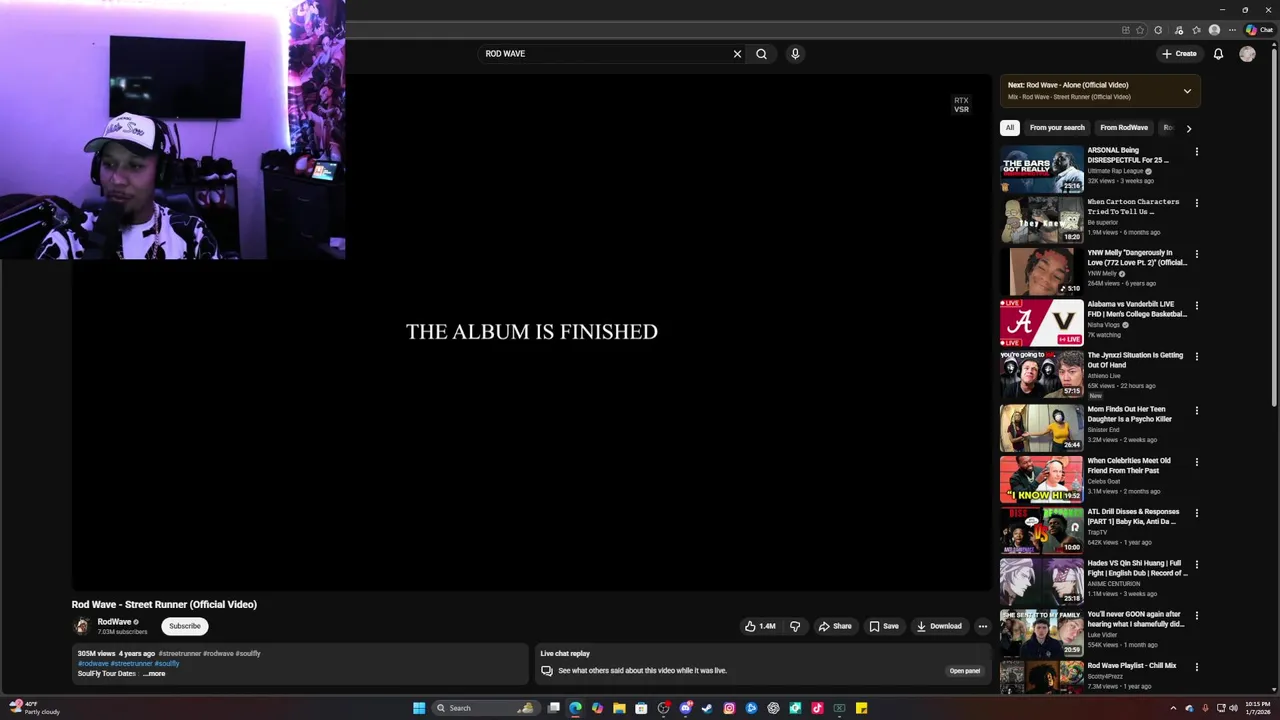1280x720 pixels.
Task: Open Mom Finds Out Her Teen Daughter thumbnail
Action: [1042, 427]
